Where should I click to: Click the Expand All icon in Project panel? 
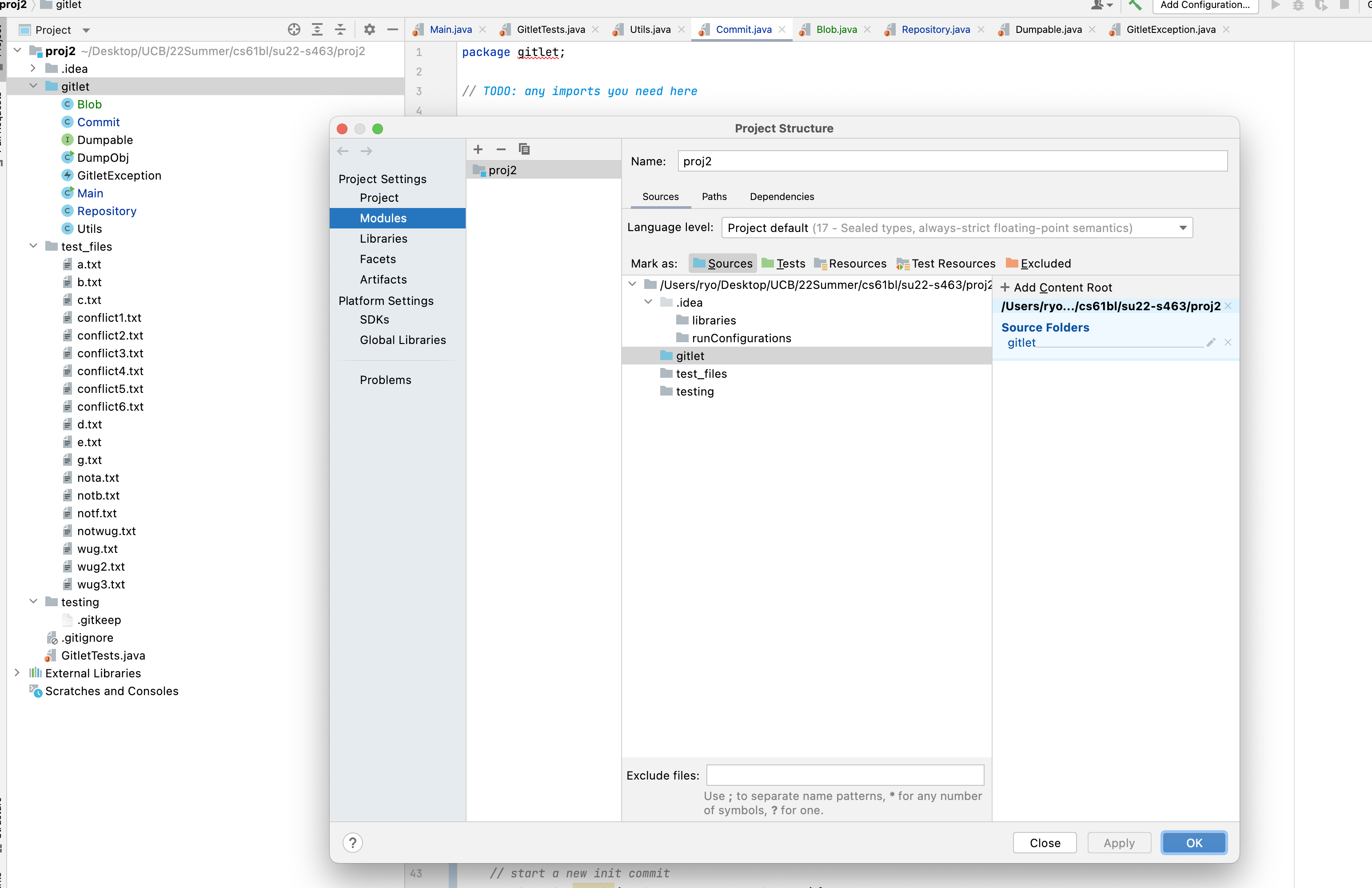pos(317,29)
